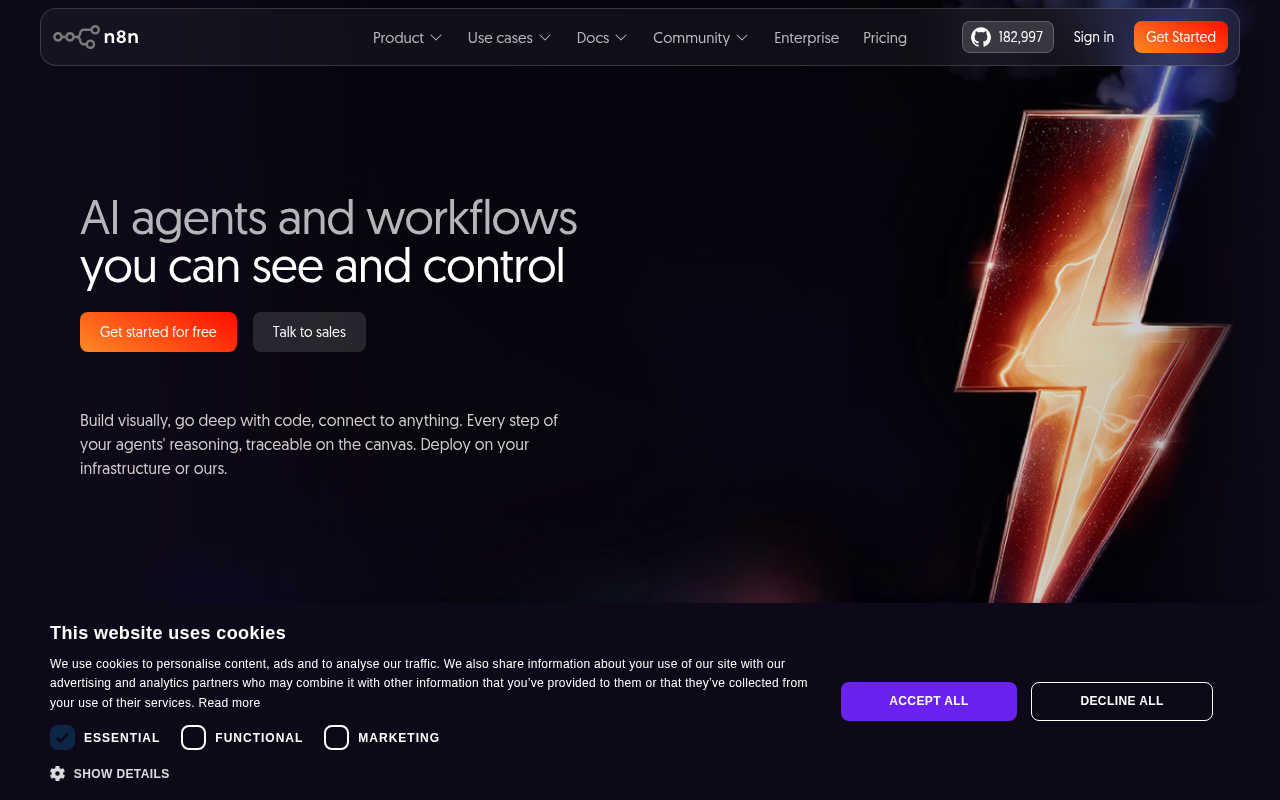The image size is (1280, 800).
Task: Open the GitHub repository star counter
Action: (x=1007, y=36)
